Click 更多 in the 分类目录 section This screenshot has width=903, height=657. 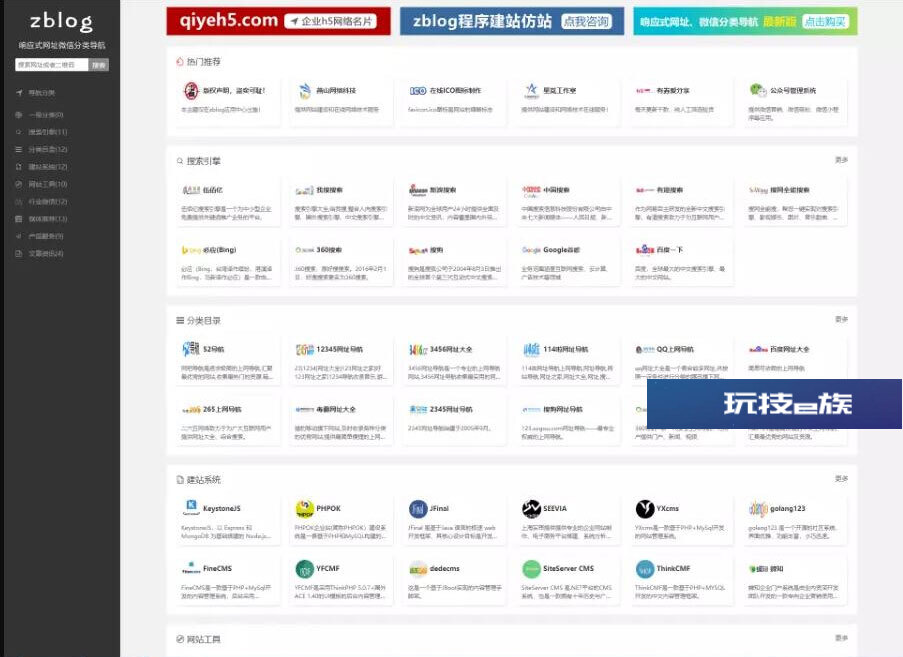coord(841,320)
